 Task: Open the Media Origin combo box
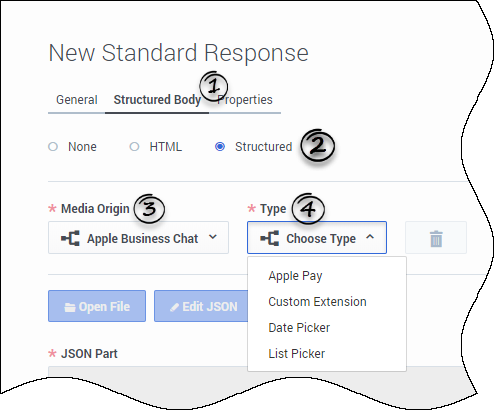coord(138,238)
